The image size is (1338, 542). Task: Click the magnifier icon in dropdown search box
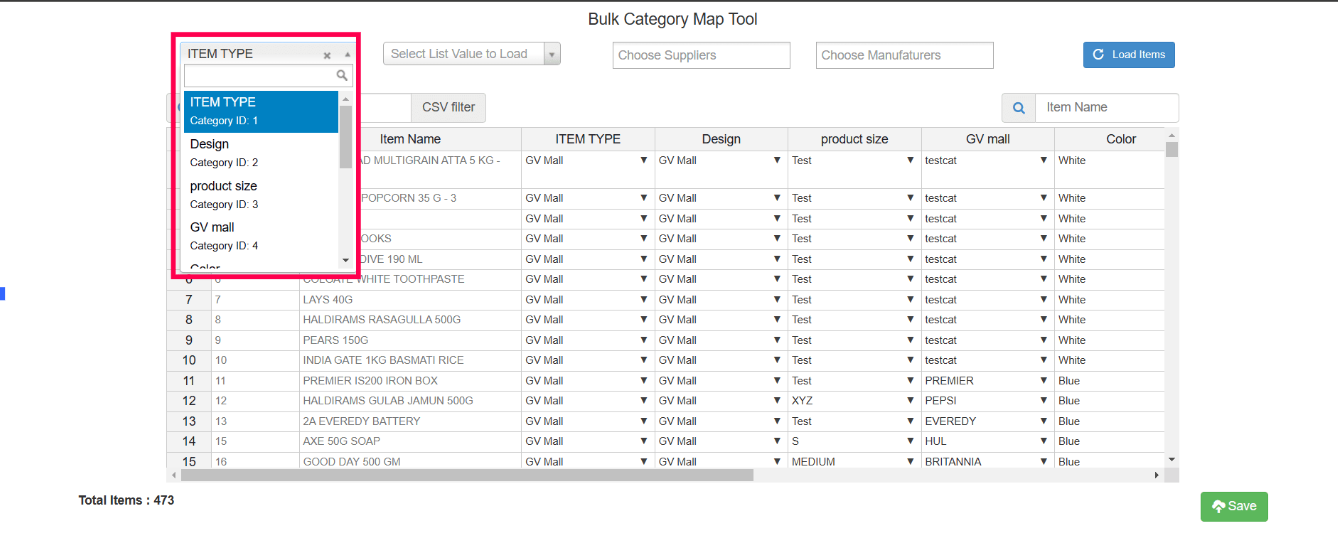pyautogui.click(x=342, y=76)
